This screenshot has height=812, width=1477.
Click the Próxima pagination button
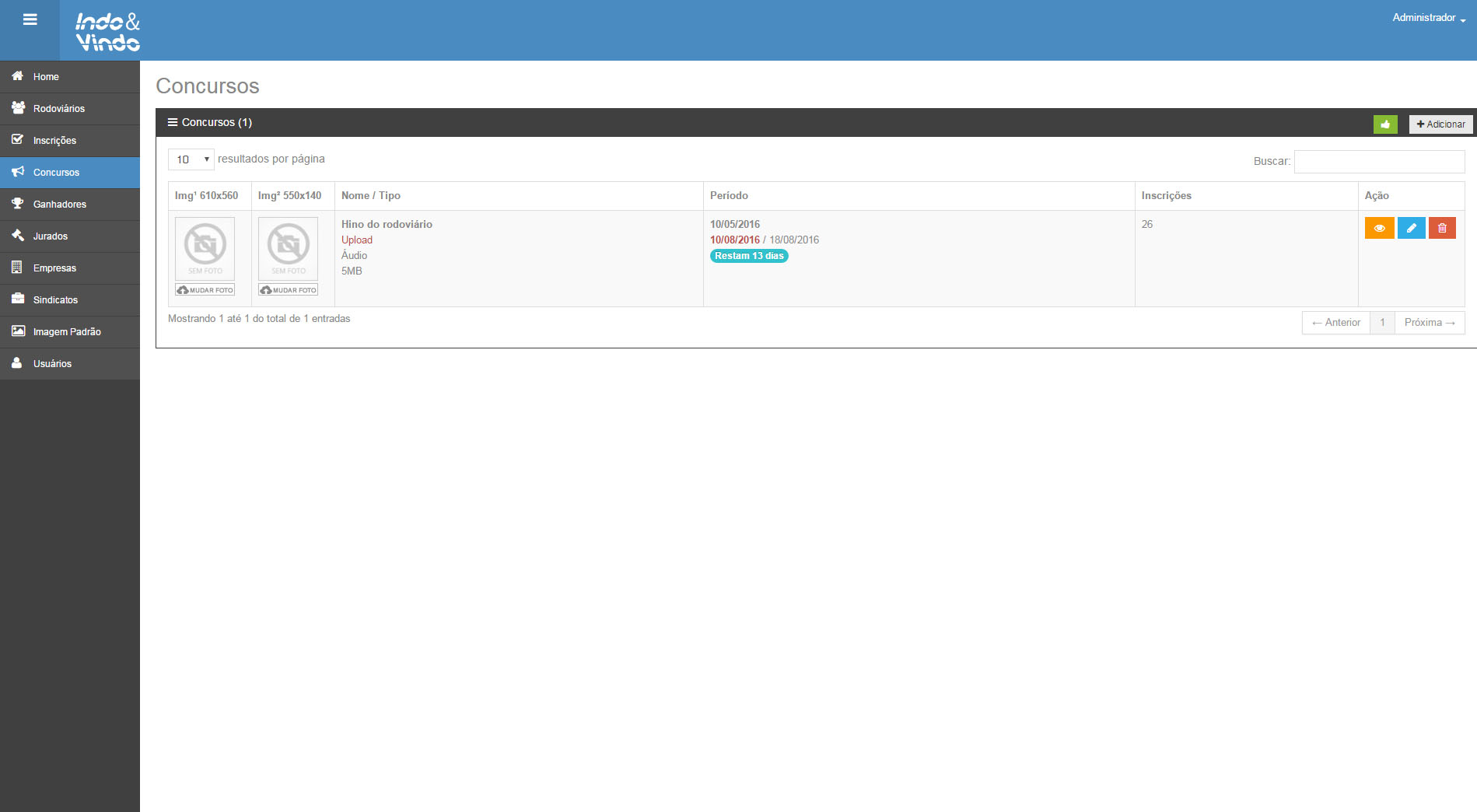point(1429,323)
